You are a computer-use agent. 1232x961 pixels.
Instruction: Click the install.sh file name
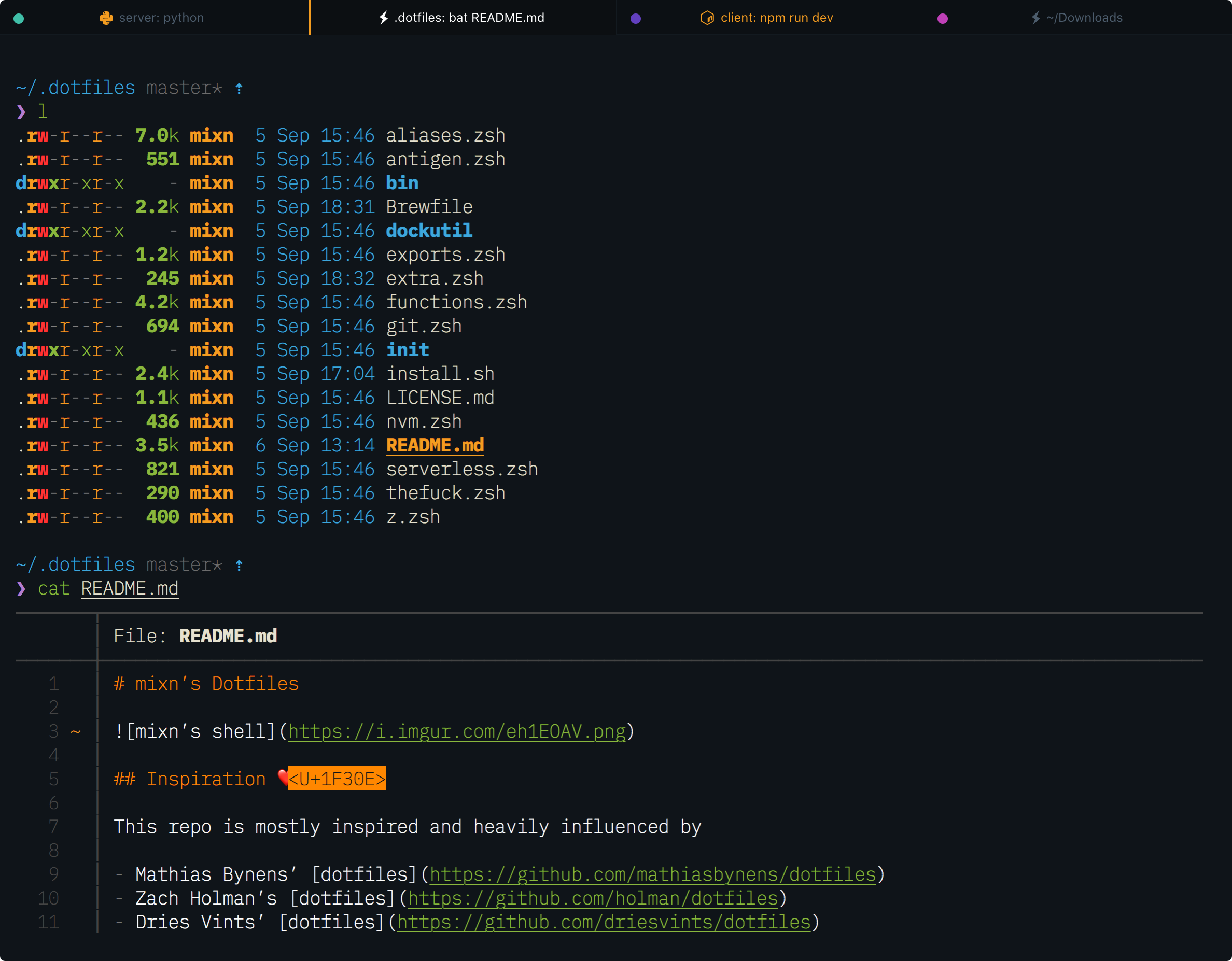441,374
